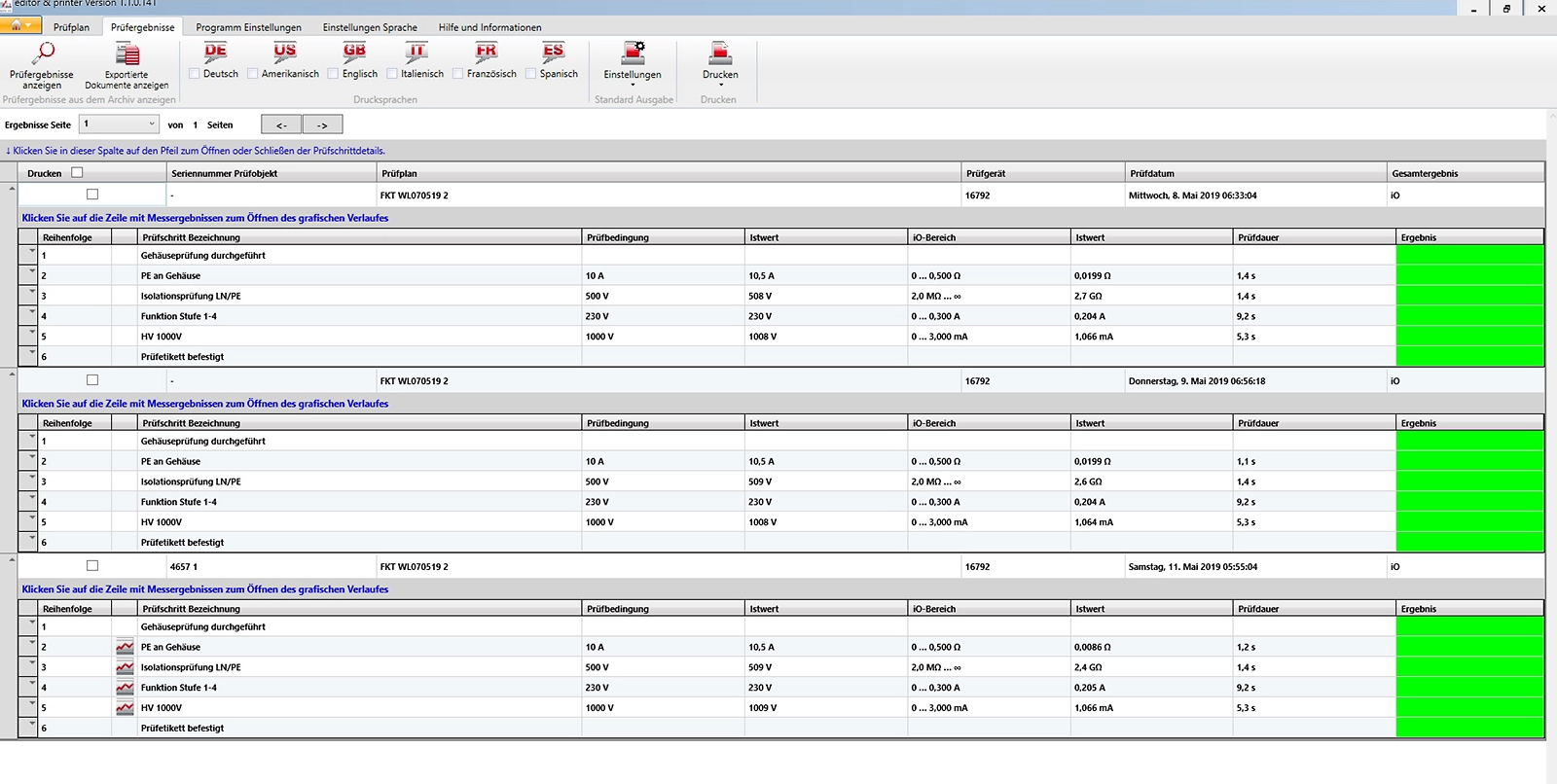The width and height of the screenshot is (1557, 784).
Task: Click the Drucken printer icon
Action: (720, 53)
